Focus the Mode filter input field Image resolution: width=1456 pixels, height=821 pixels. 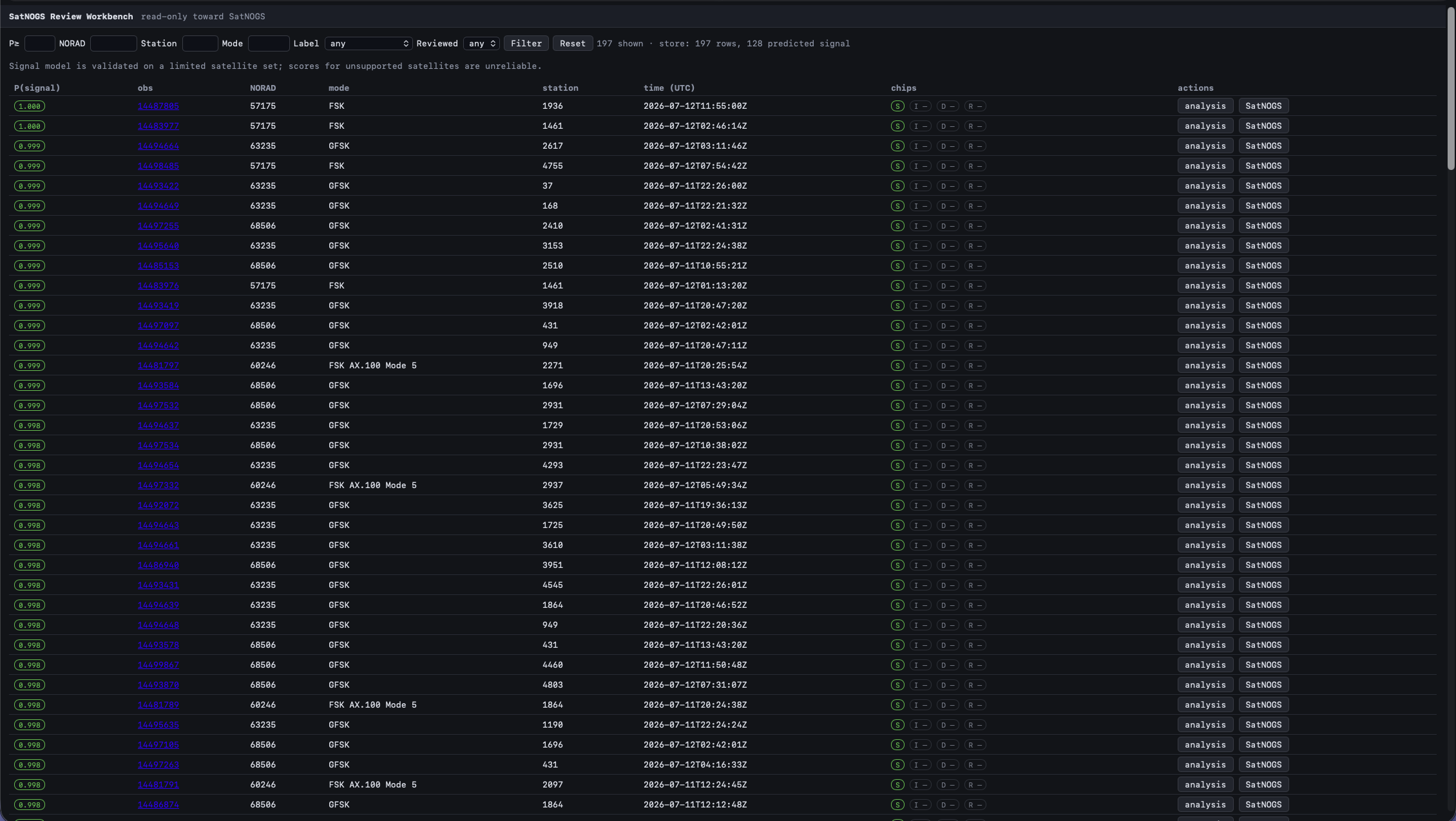click(x=269, y=43)
